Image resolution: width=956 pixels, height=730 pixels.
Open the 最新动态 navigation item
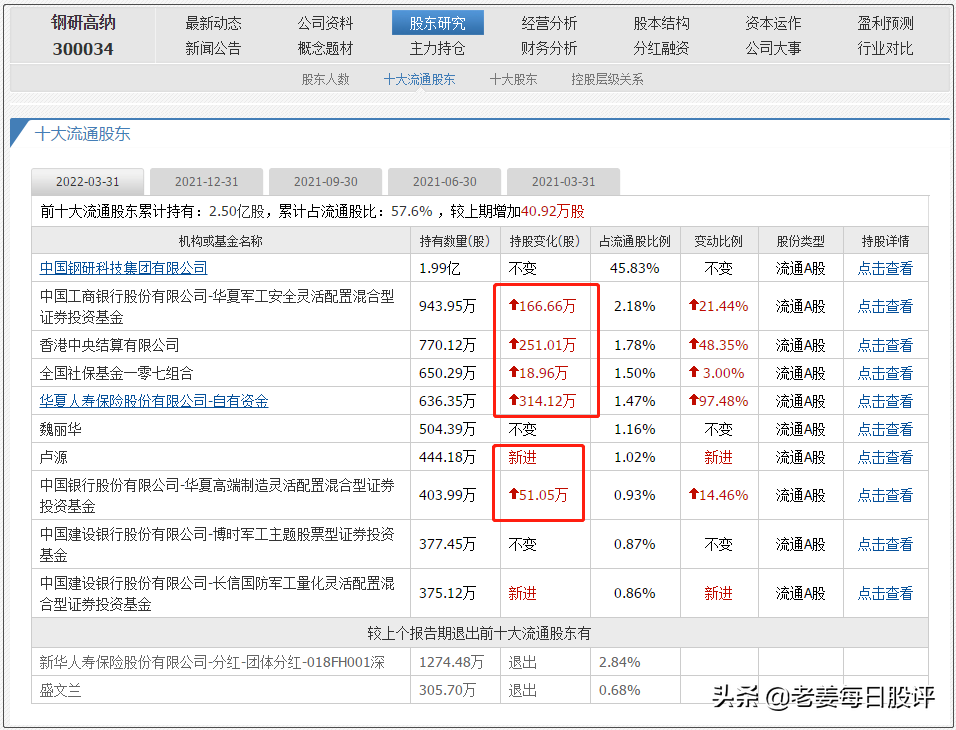click(x=213, y=23)
